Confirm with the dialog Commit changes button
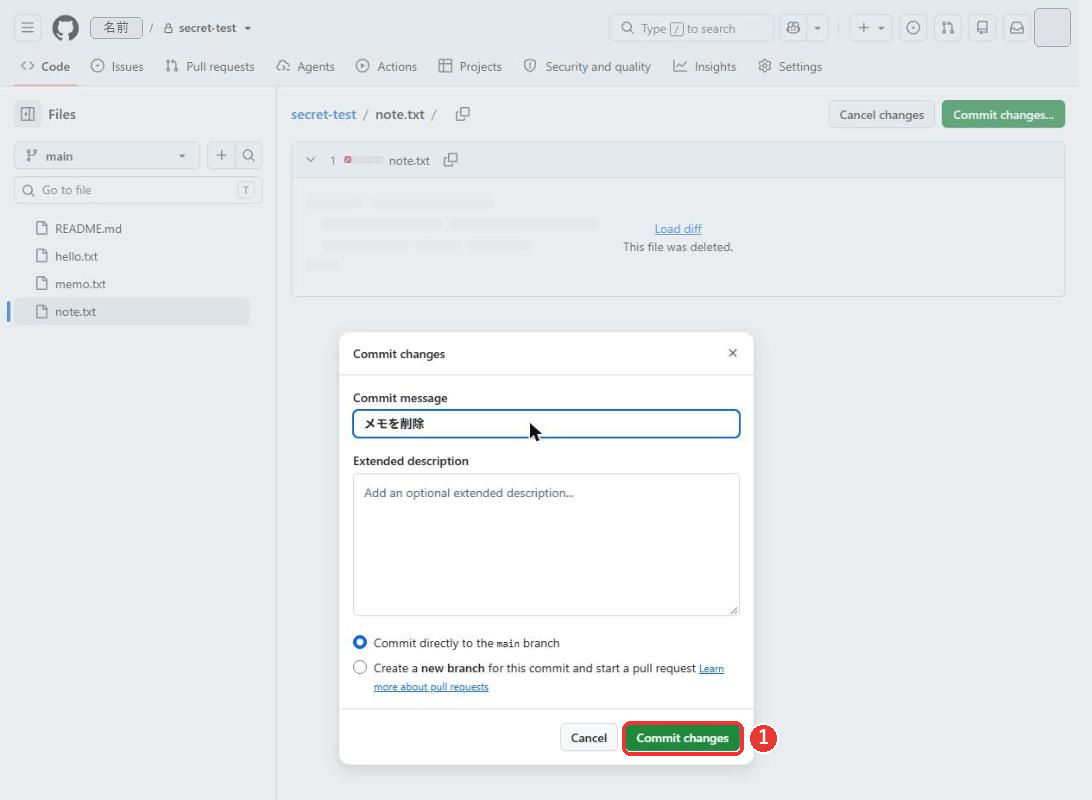The image size is (1092, 800). [682, 737]
